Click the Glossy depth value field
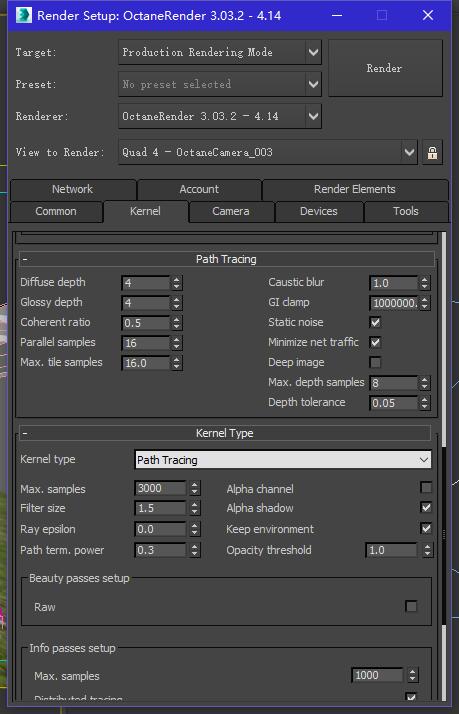This screenshot has width=459, height=714. [x=146, y=303]
